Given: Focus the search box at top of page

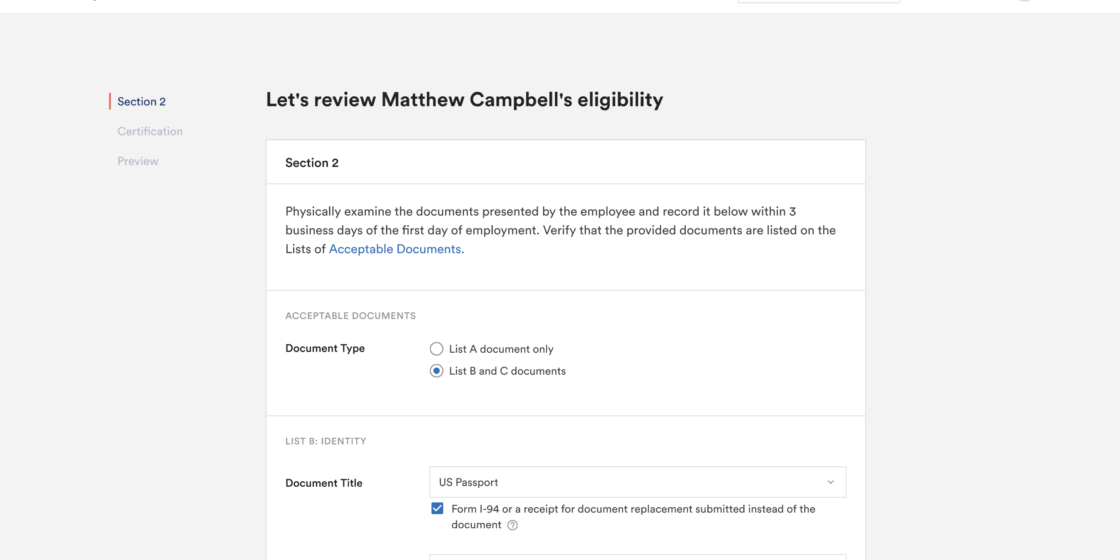Looking at the screenshot, I should pyautogui.click(x=819, y=1).
